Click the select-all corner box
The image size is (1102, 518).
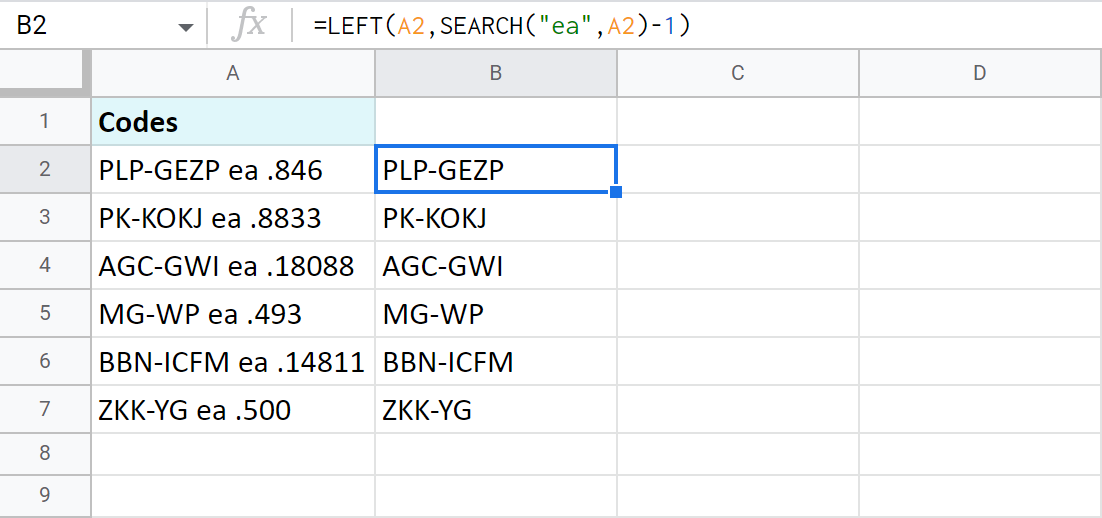pos(45,73)
